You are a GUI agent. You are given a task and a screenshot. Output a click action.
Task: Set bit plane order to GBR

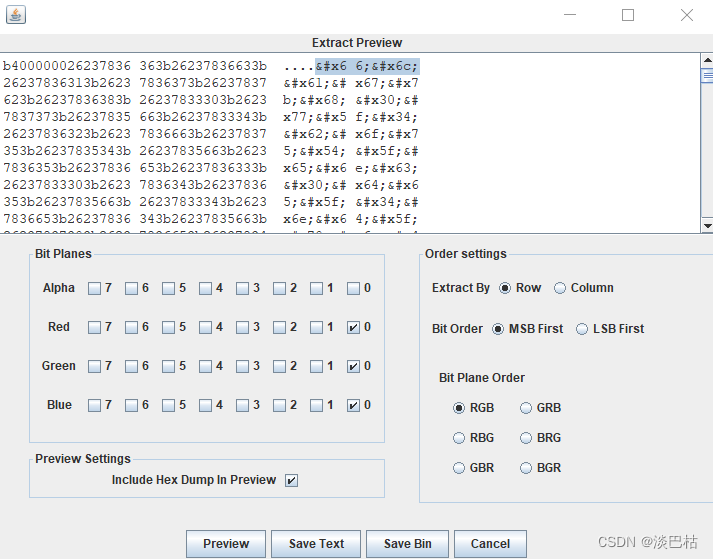tap(459, 468)
